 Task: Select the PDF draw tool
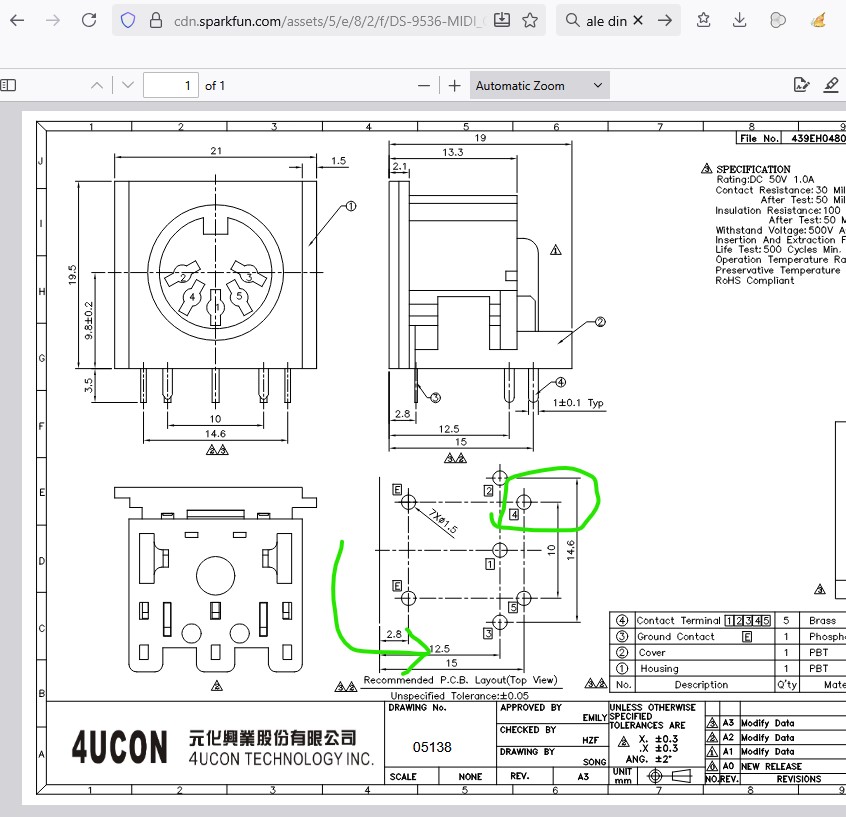831,86
